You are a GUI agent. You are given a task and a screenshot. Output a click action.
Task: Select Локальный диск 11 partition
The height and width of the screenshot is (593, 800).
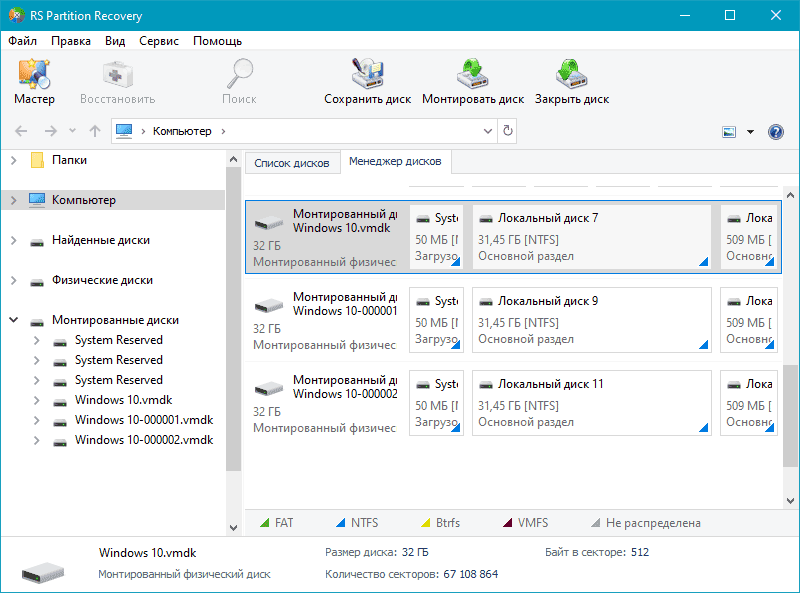(x=592, y=403)
